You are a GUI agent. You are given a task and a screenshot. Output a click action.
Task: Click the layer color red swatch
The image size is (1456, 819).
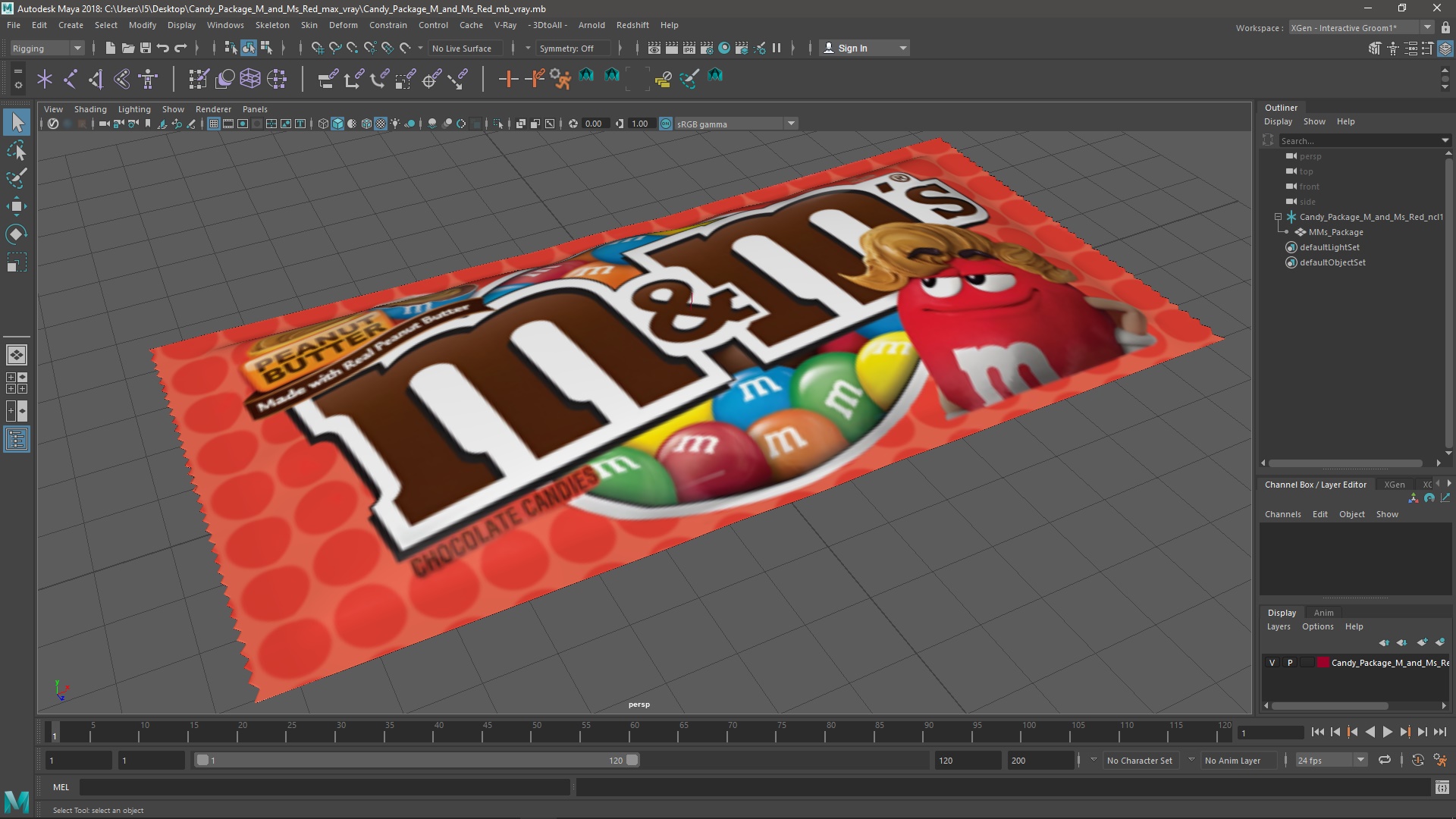[1323, 662]
